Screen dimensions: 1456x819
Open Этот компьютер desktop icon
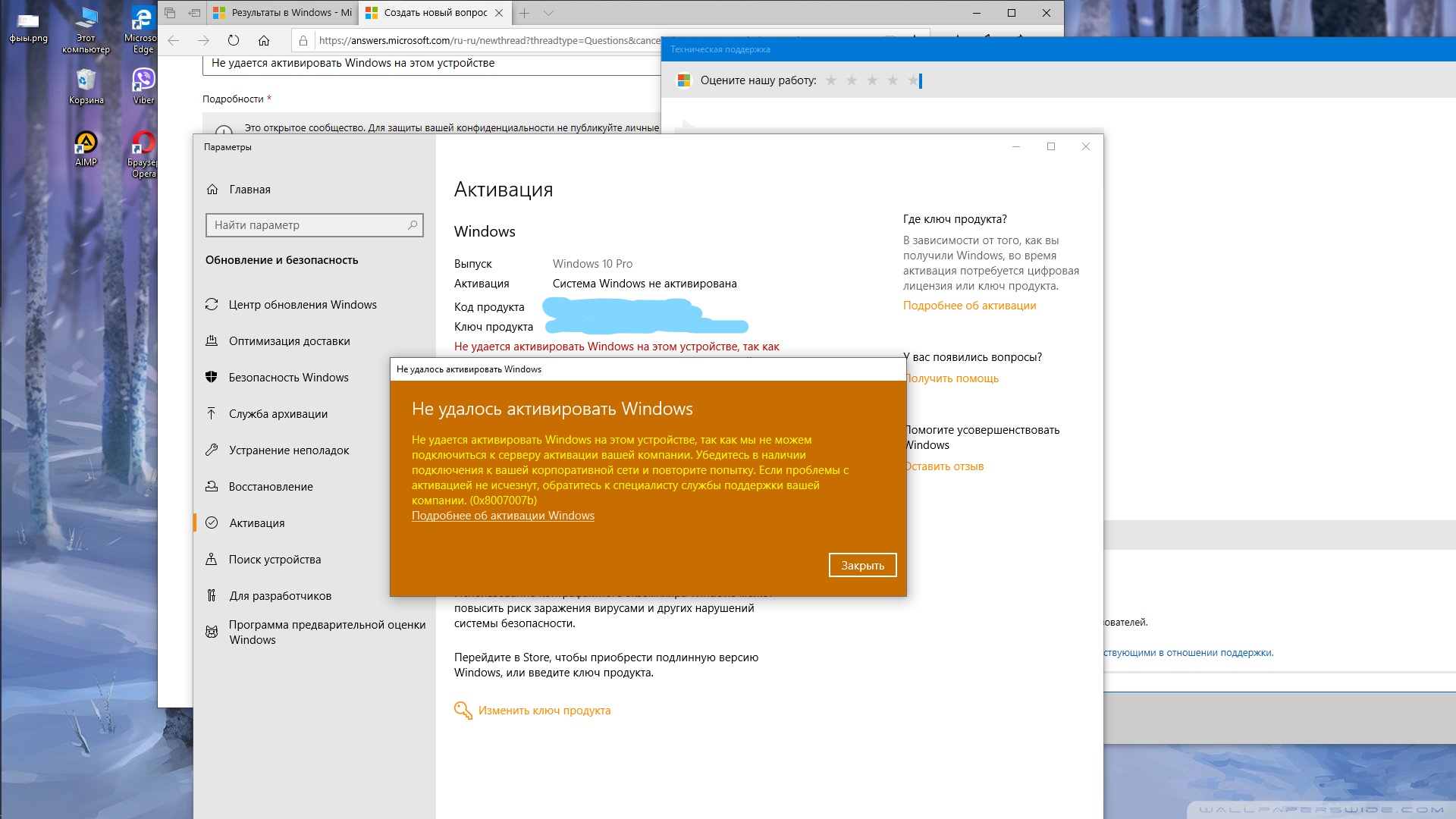[x=86, y=30]
